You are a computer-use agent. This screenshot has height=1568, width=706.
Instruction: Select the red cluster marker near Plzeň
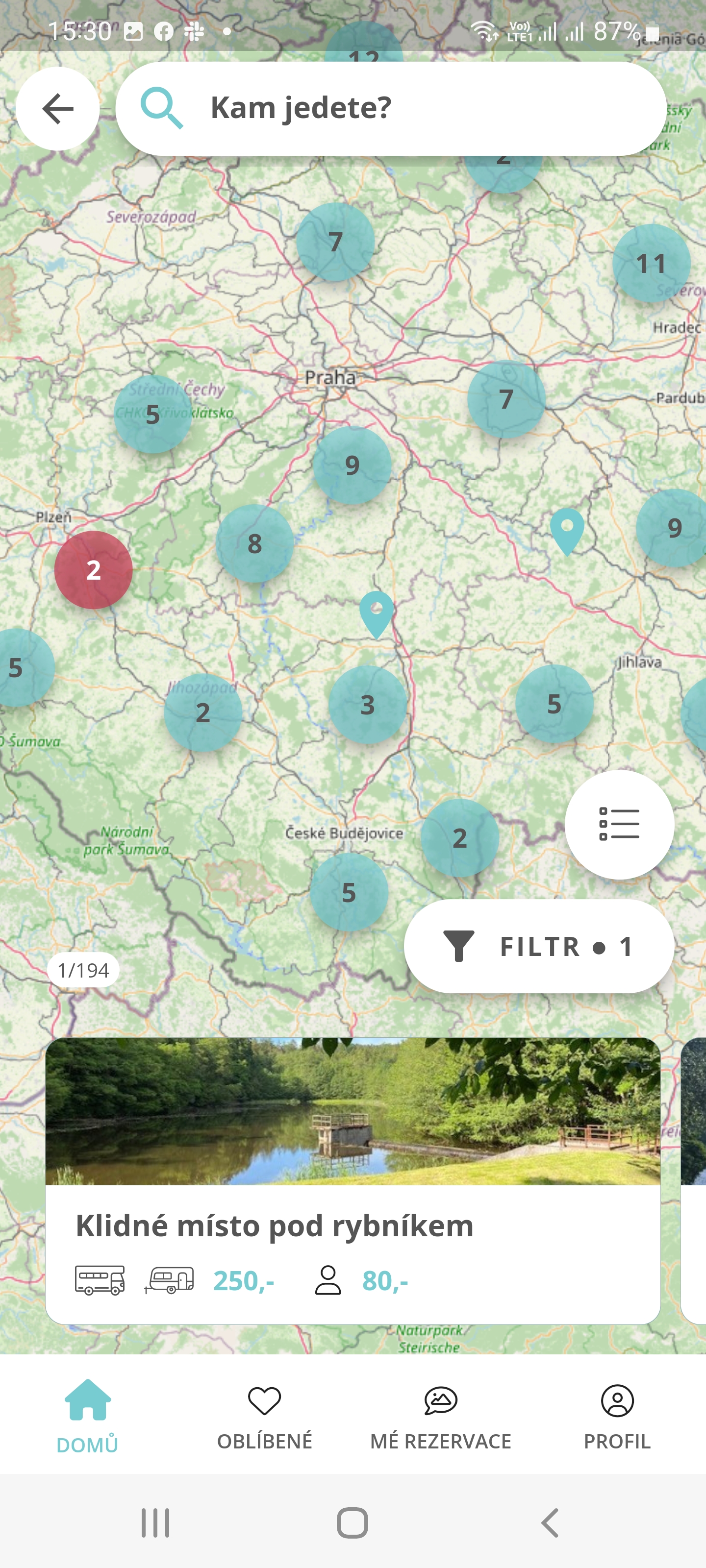tap(93, 570)
